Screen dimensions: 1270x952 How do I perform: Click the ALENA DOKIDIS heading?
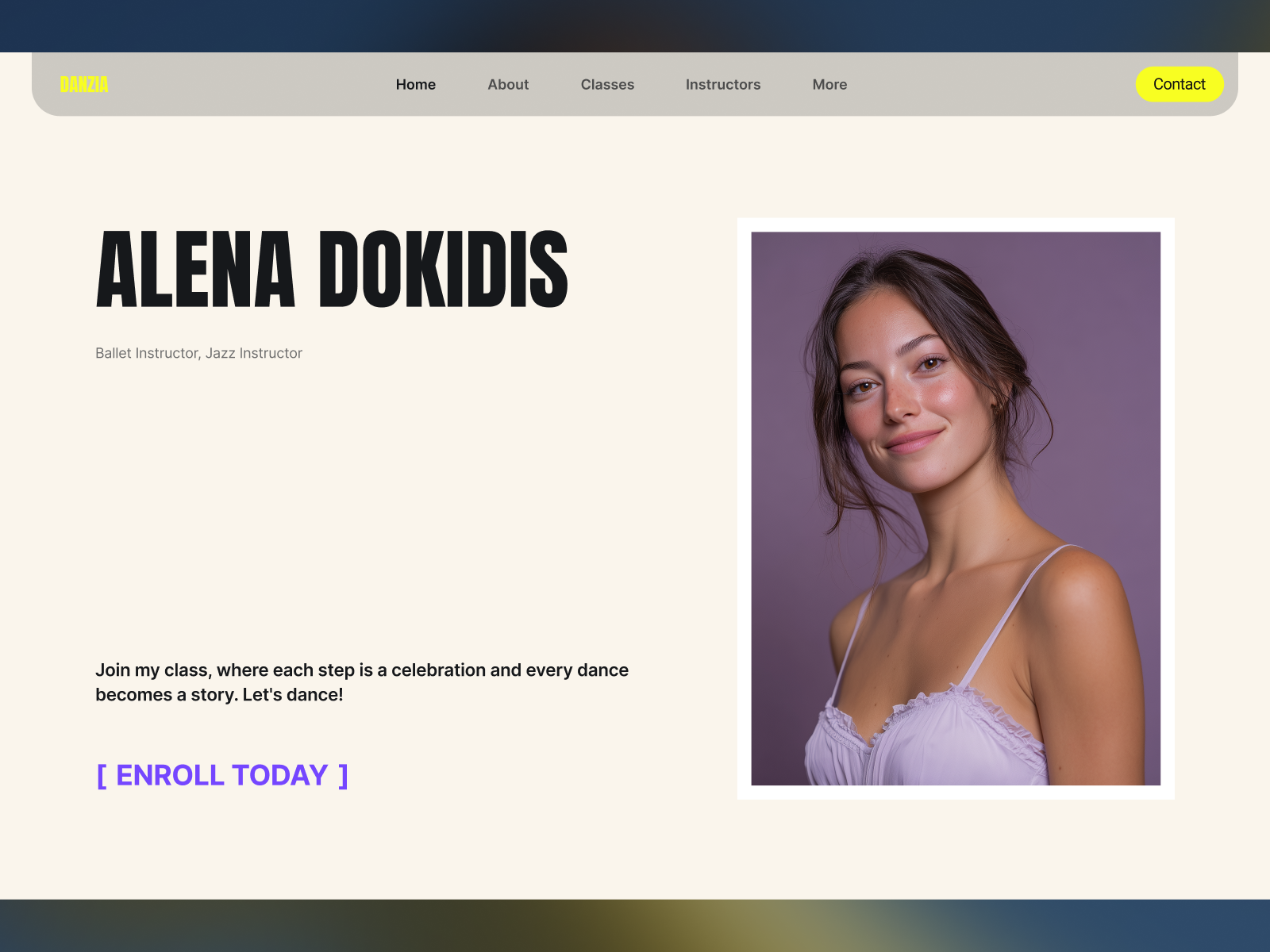pos(332,270)
